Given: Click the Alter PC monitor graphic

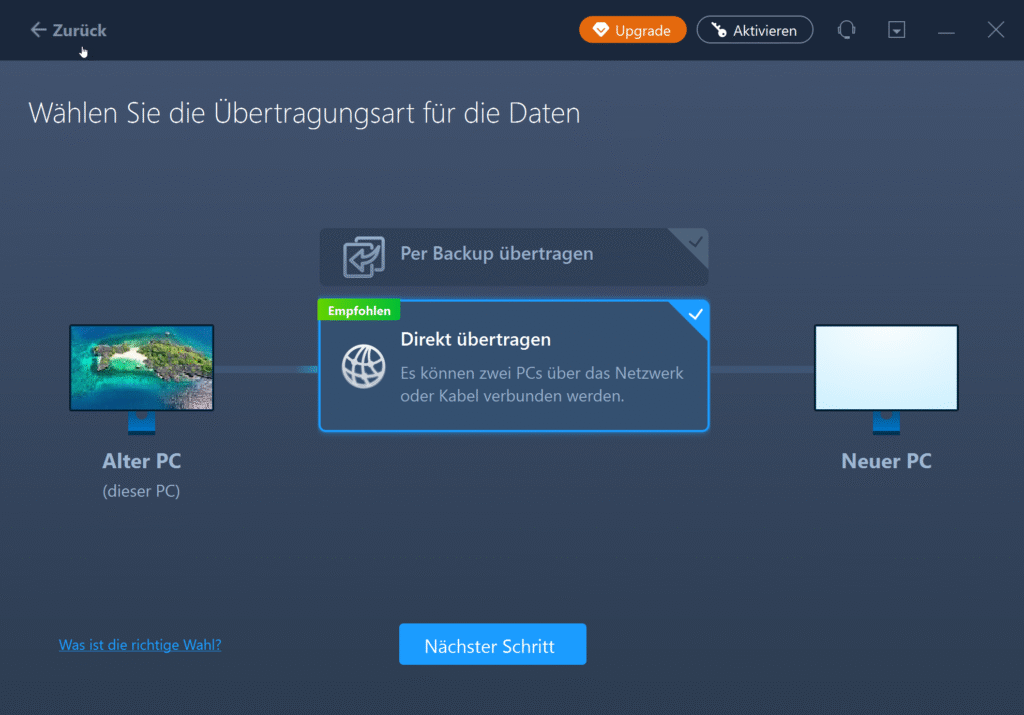Looking at the screenshot, I should [141, 366].
